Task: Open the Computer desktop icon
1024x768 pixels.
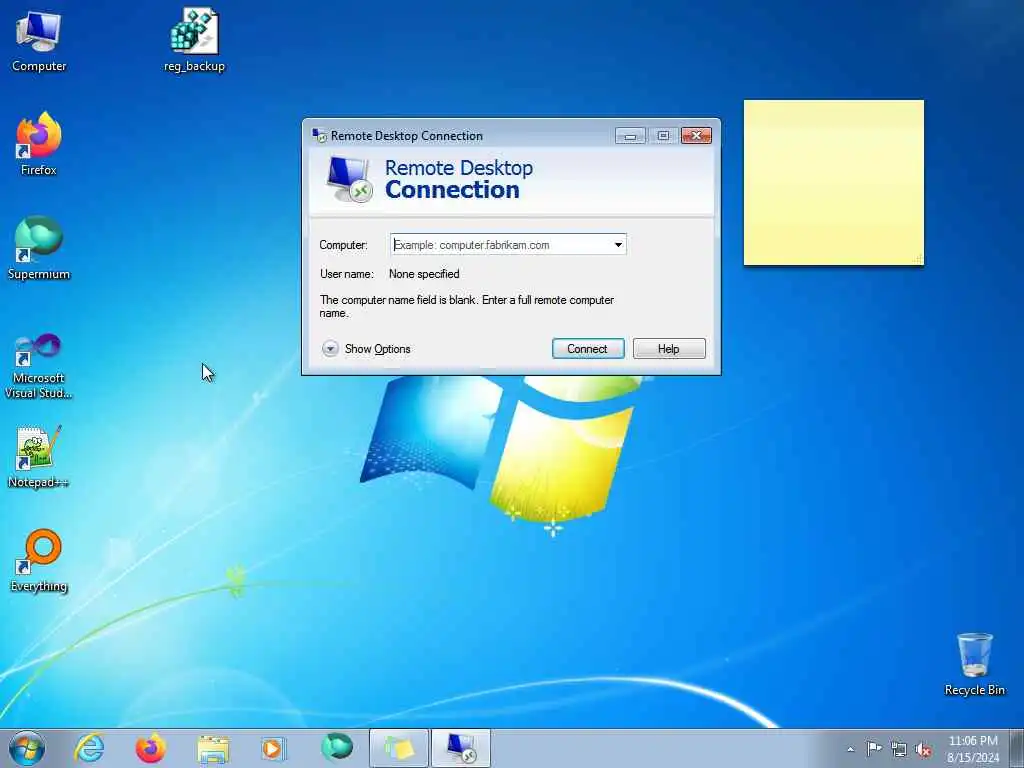Action: [x=39, y=40]
